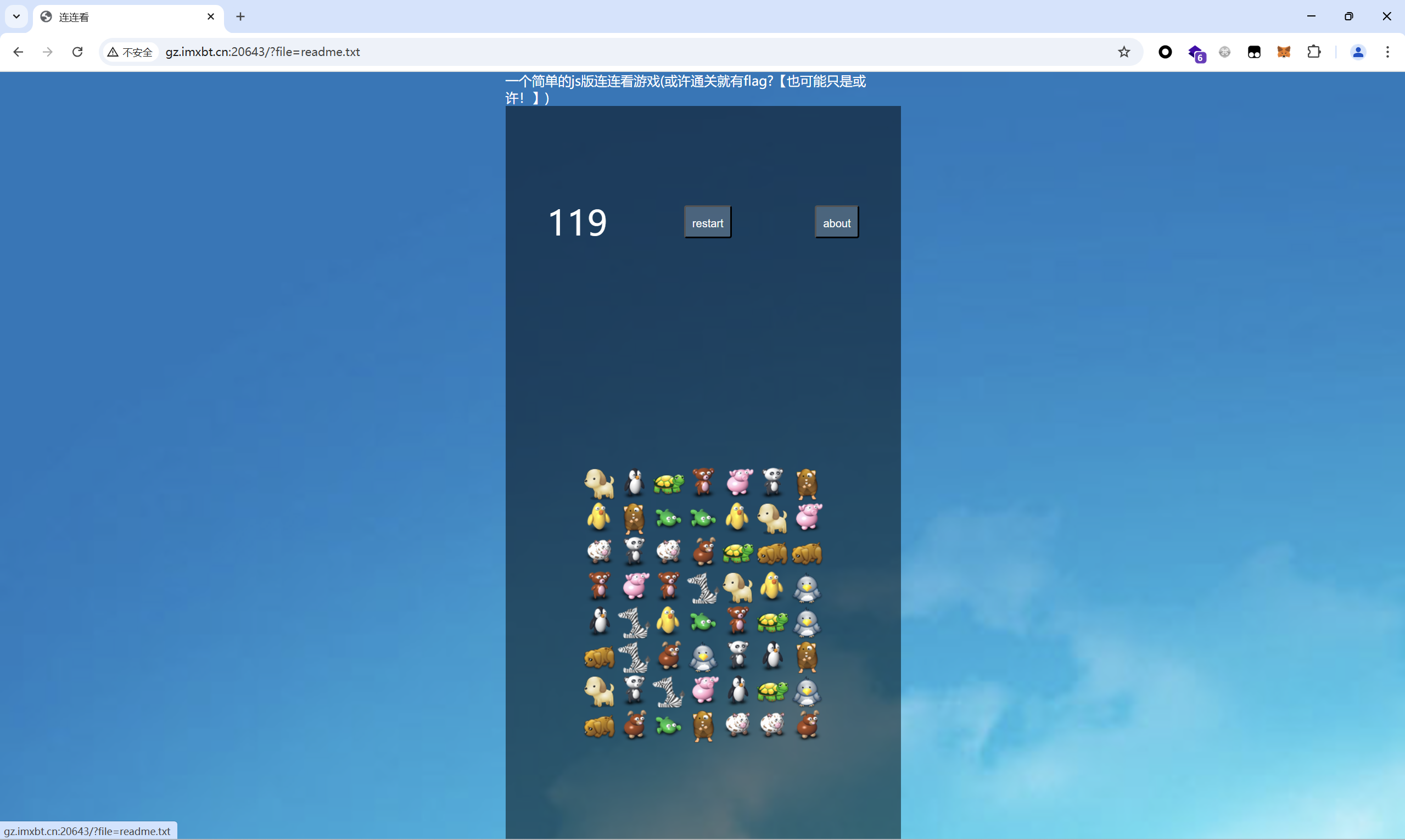
Task: Choose the hamster in the bottom row
Action: tap(703, 726)
